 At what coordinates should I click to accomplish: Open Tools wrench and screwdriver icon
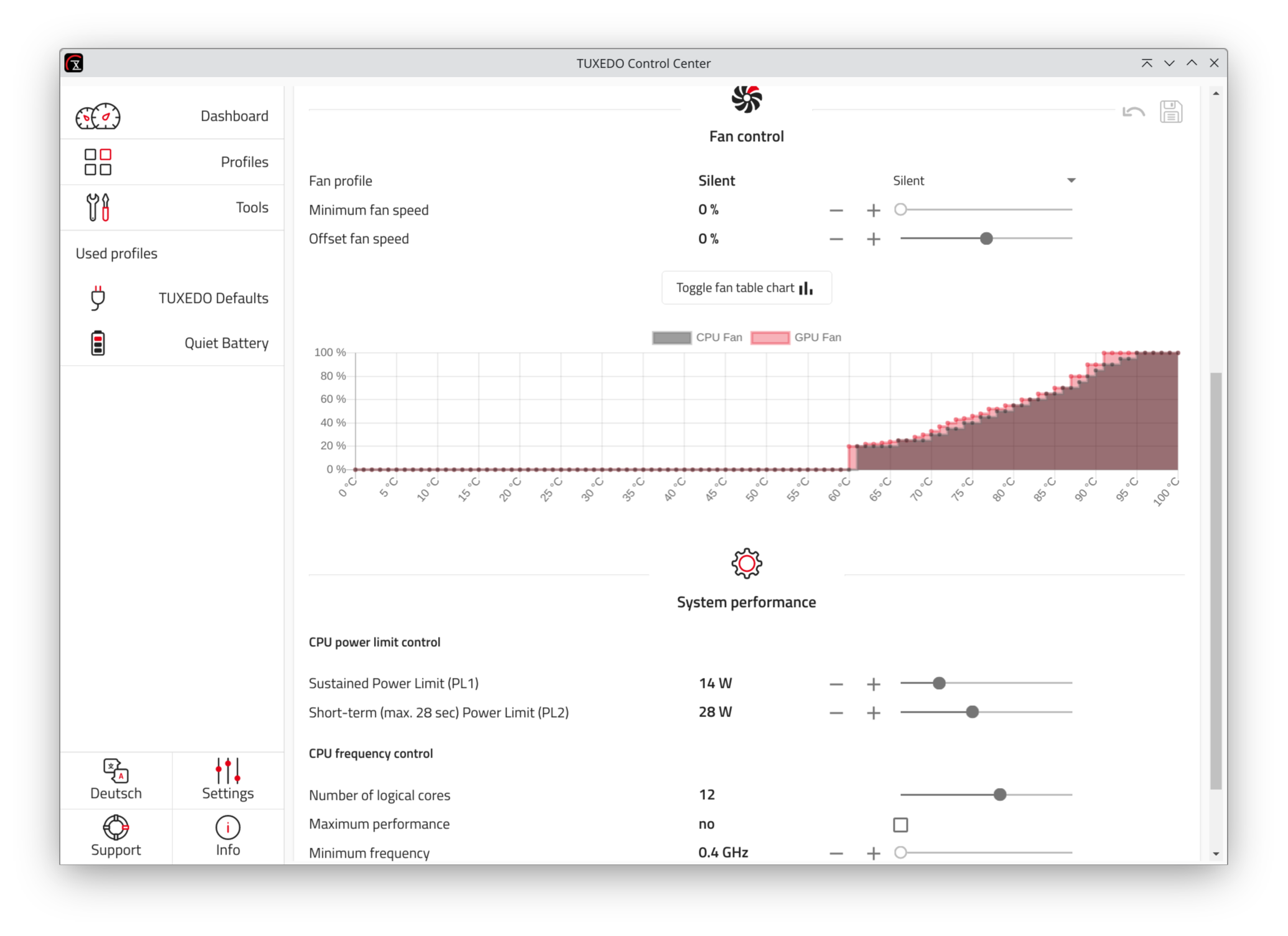(98, 207)
